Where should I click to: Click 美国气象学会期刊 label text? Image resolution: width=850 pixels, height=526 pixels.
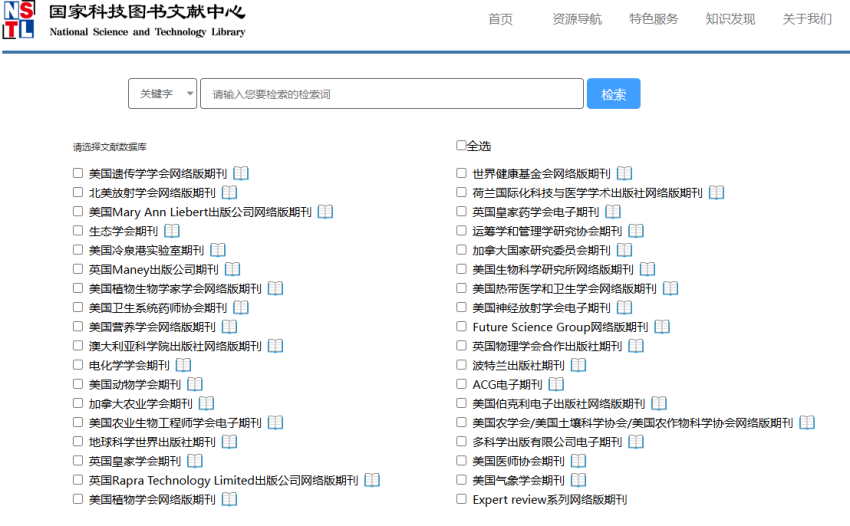(x=518, y=480)
